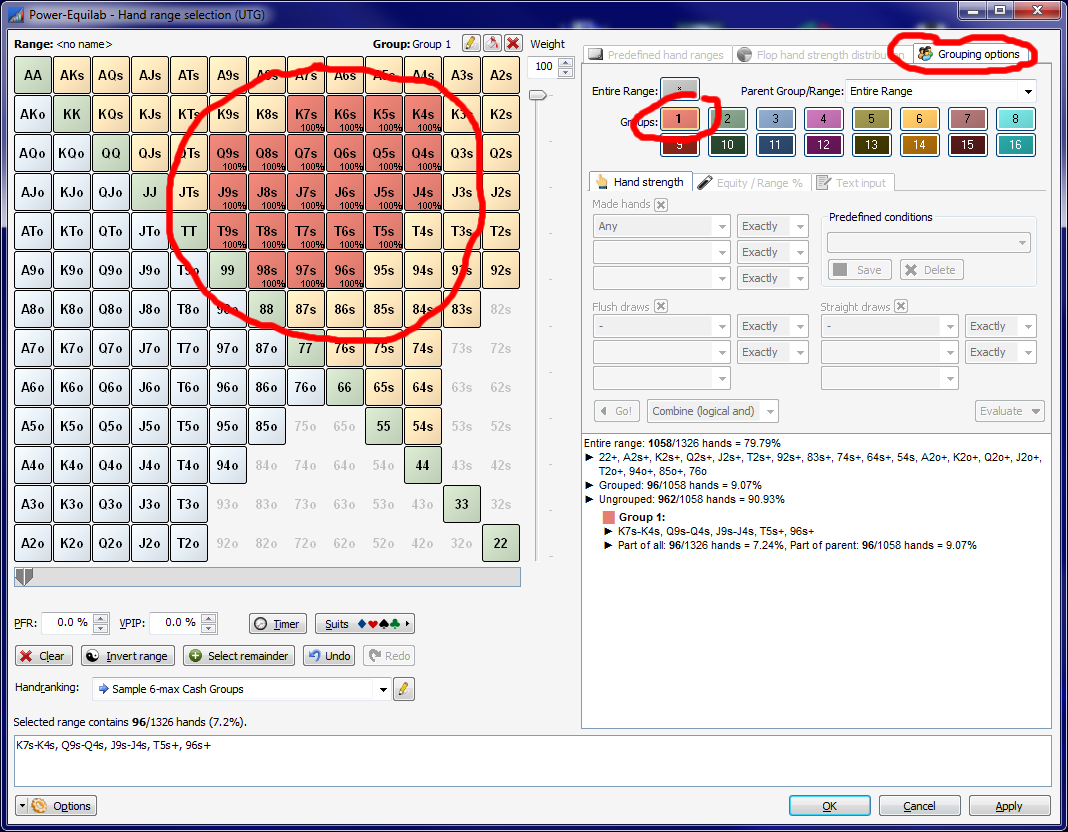Open first Made hands 'Exactly' dropdown
The height and width of the screenshot is (832, 1068).
772,226
